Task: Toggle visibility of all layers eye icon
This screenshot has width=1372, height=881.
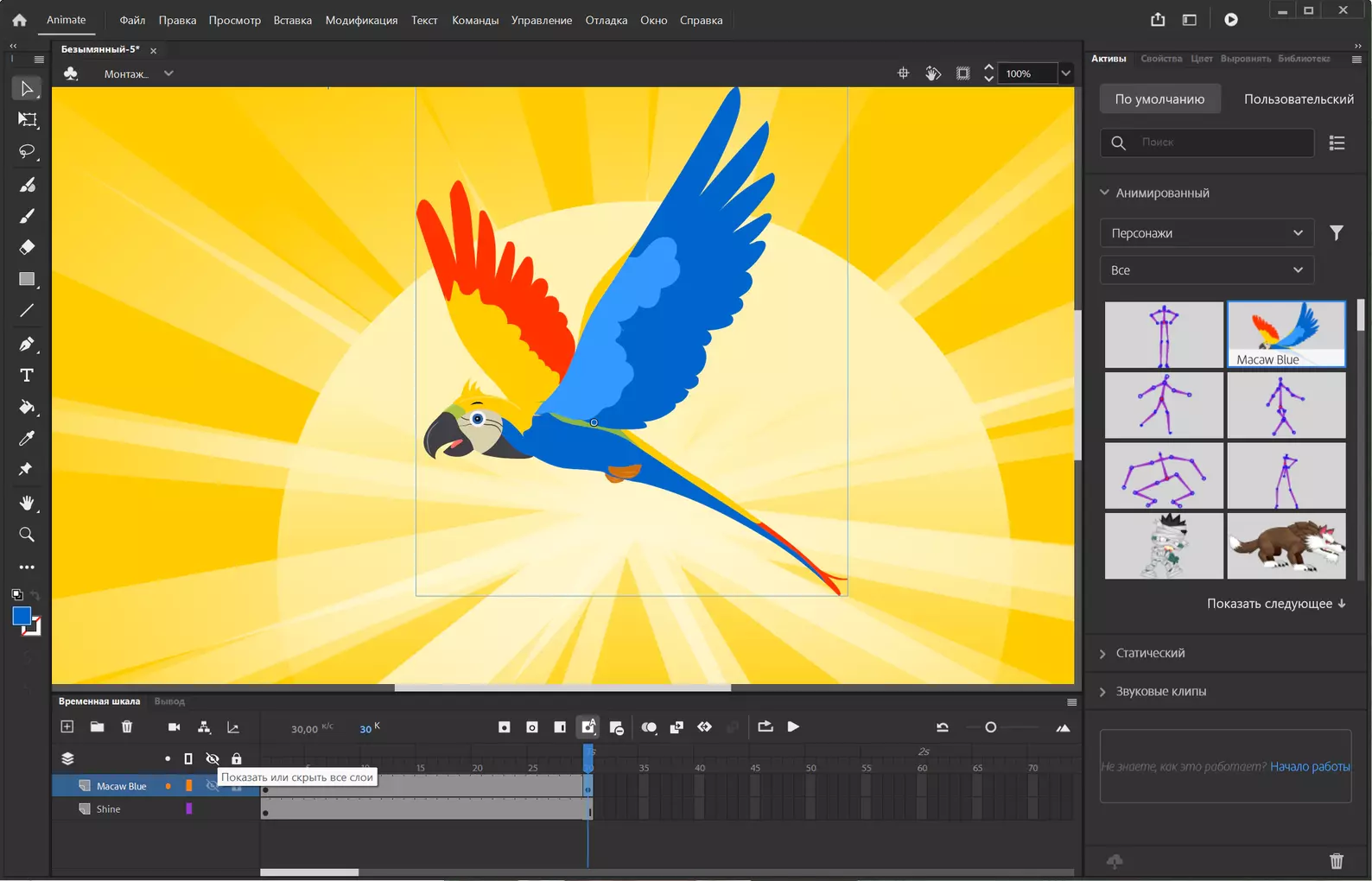Action: (x=213, y=758)
